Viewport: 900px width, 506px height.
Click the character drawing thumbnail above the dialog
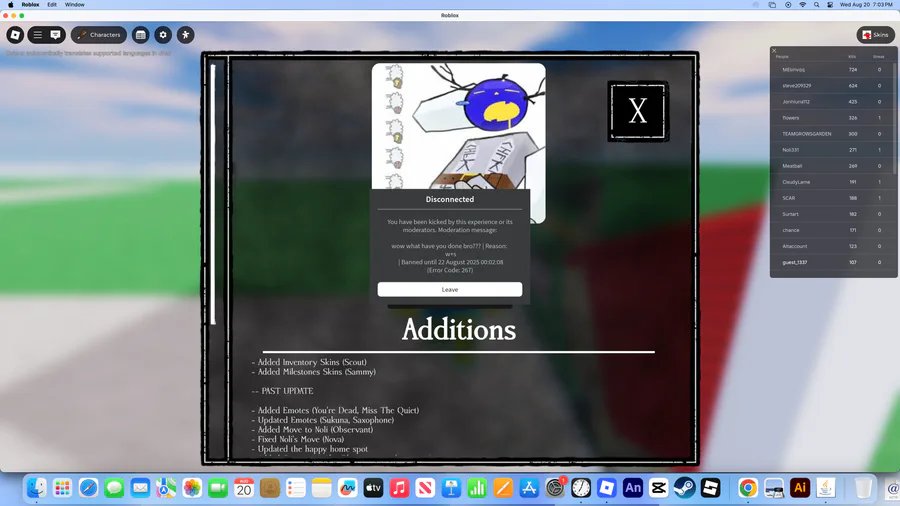coord(459,126)
